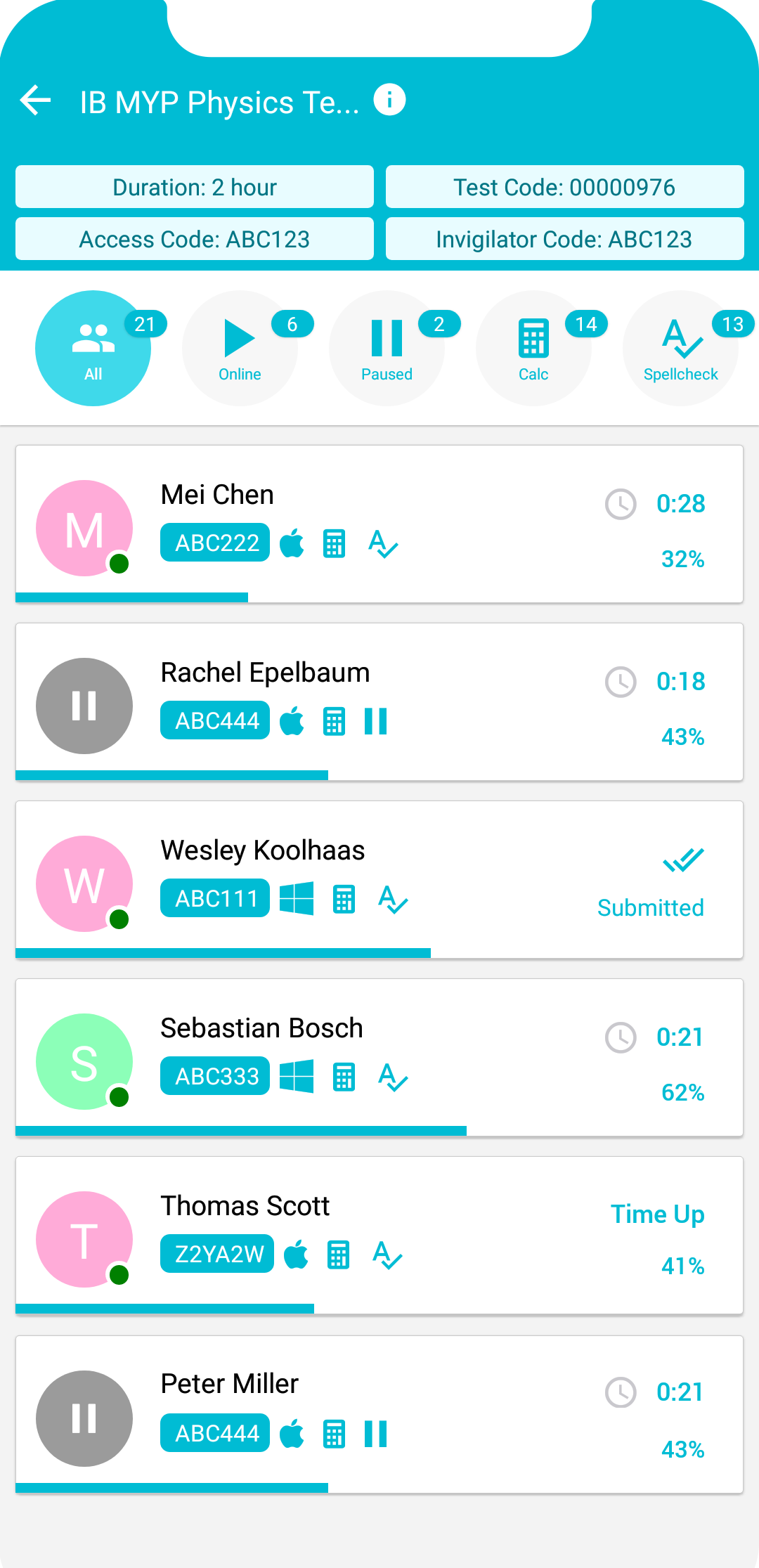The height and width of the screenshot is (1568, 759).
Task: Click Mei Chen's spellcheck icon
Action: (383, 543)
